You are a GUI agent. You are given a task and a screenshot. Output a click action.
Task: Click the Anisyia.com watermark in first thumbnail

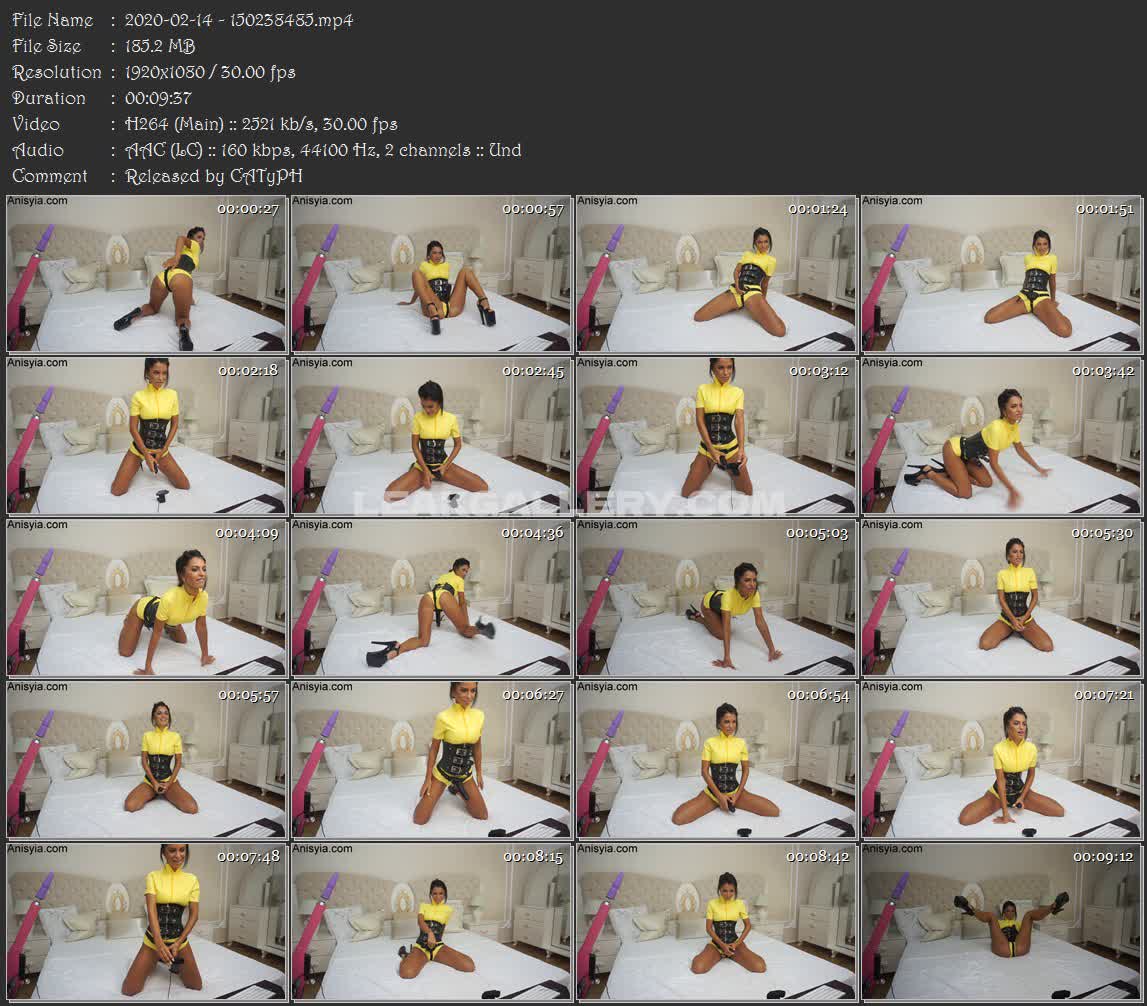(38, 201)
